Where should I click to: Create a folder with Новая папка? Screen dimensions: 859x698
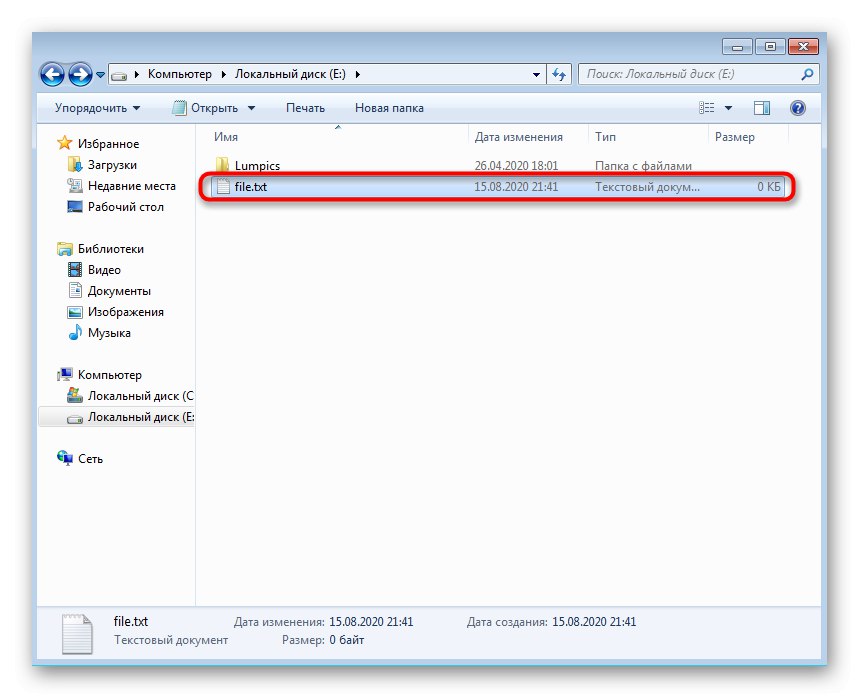(389, 108)
